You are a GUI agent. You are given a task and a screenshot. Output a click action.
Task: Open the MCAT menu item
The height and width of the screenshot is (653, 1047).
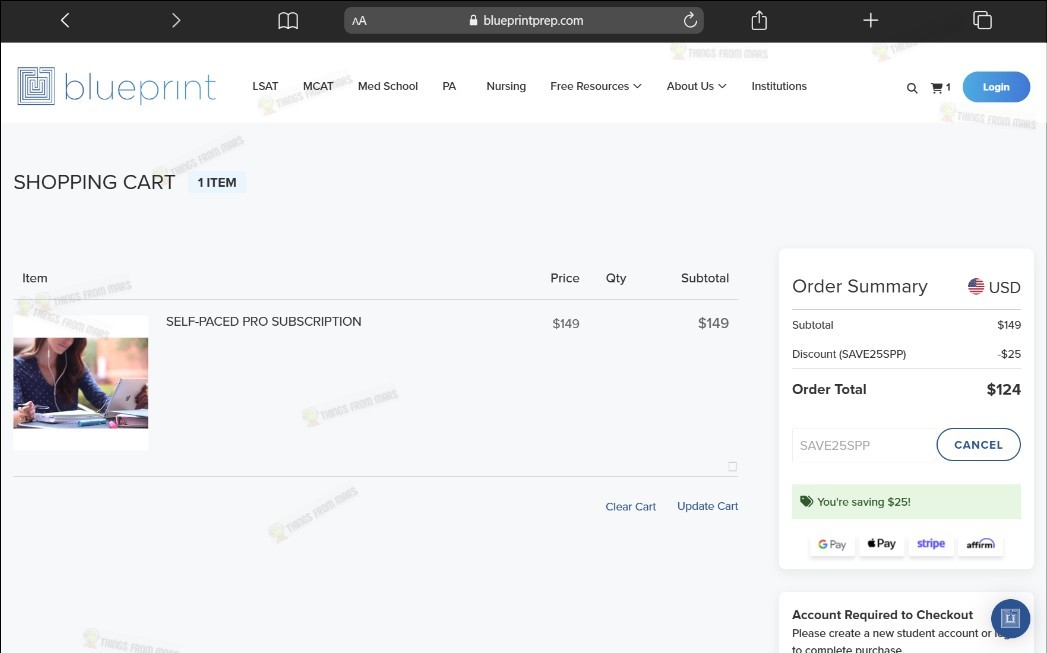point(318,86)
